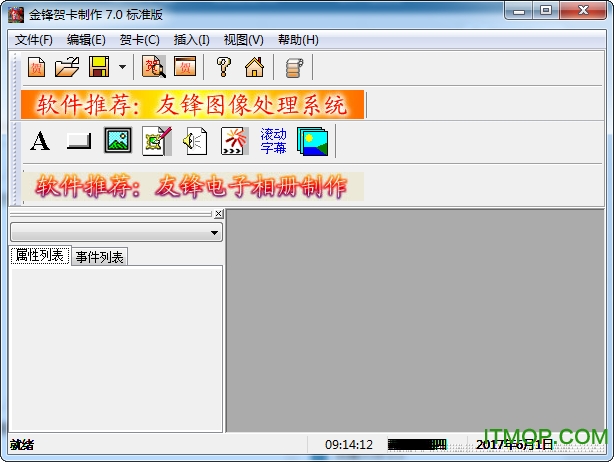Switch to the 属性列表 tab
This screenshot has width=614, height=462.
click(40, 256)
